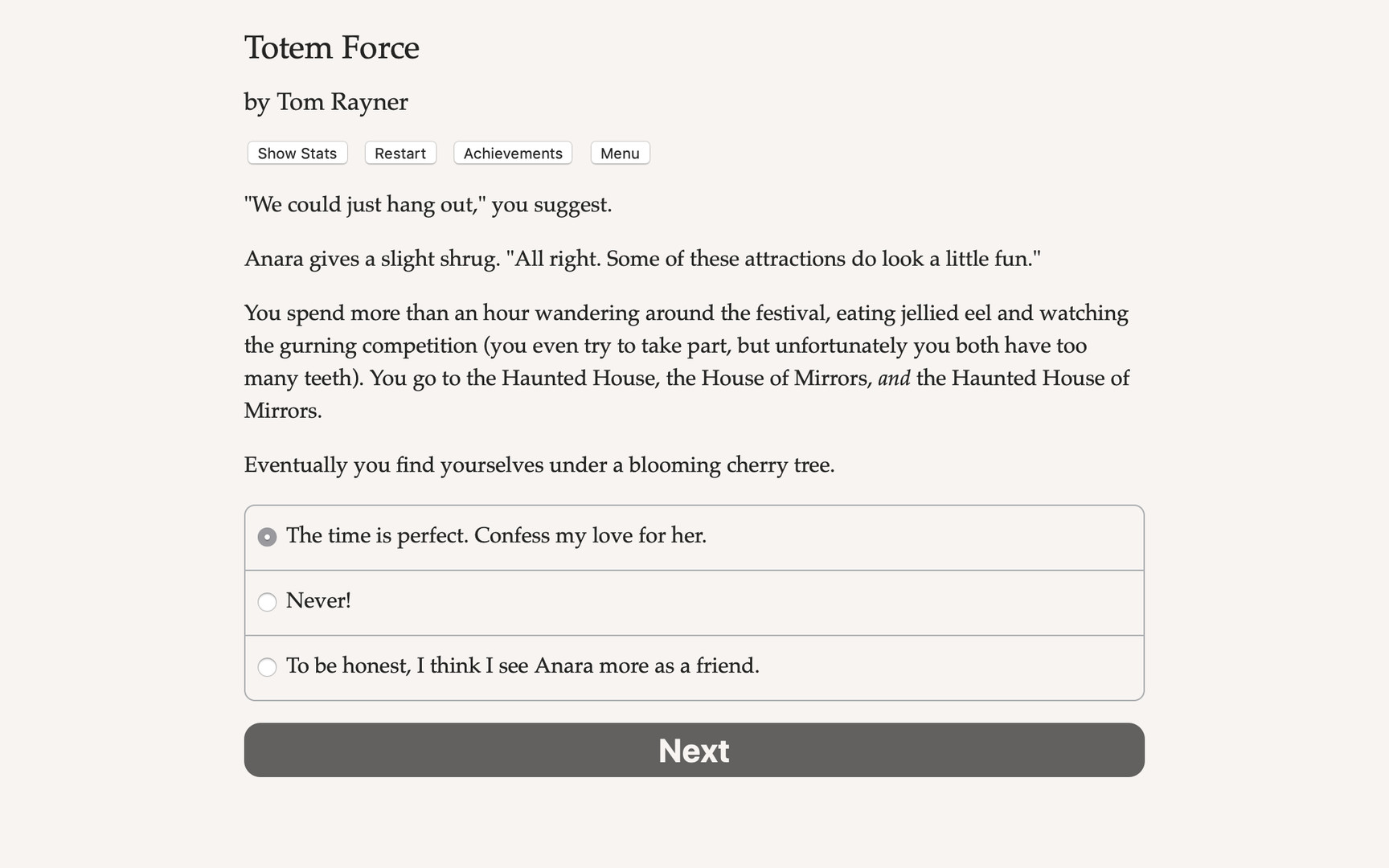The width and height of the screenshot is (1389, 868).
Task: View the Achievements list
Action: point(512,153)
